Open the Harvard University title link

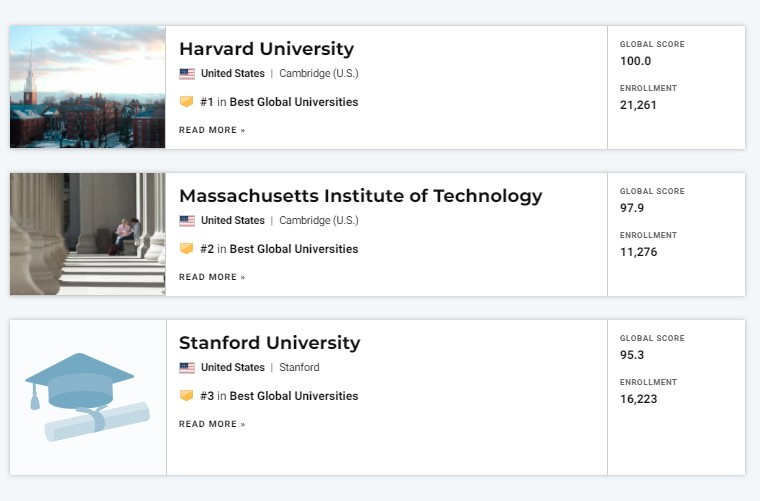point(266,49)
